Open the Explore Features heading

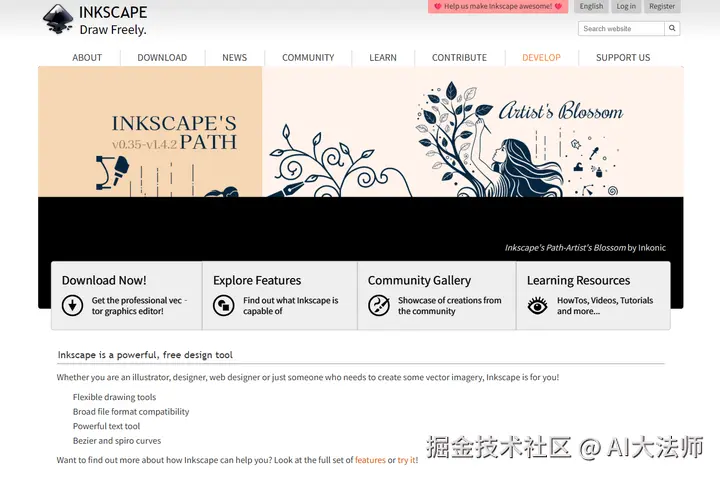pos(257,280)
